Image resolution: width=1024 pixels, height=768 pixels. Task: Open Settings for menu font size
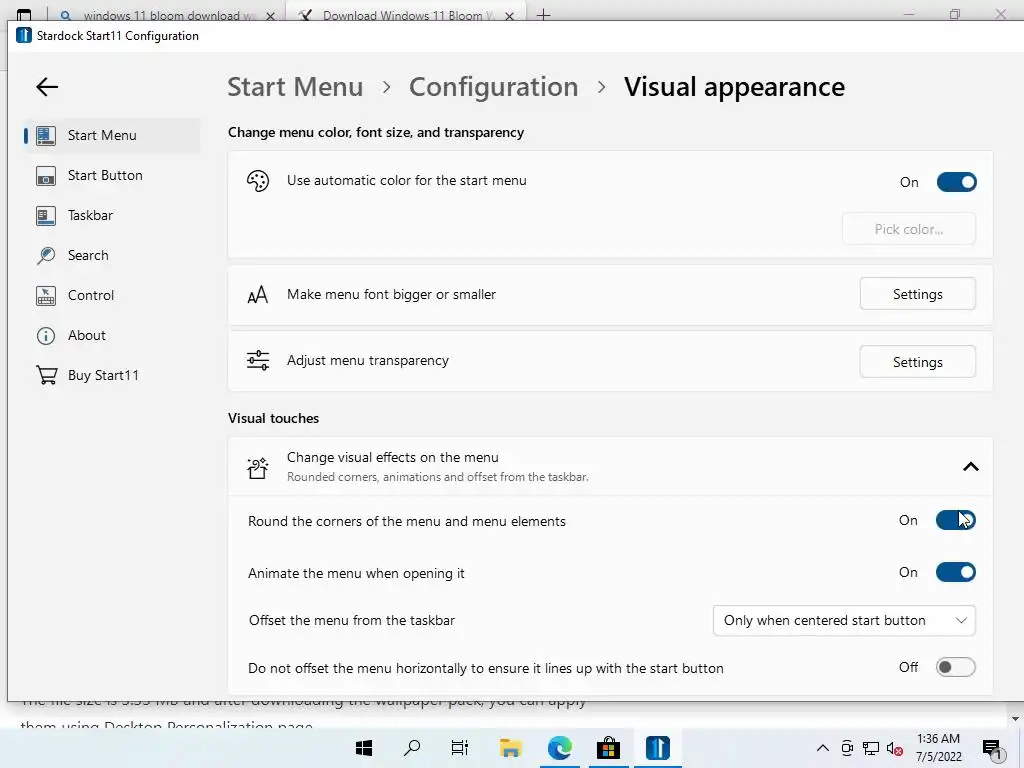click(x=918, y=295)
